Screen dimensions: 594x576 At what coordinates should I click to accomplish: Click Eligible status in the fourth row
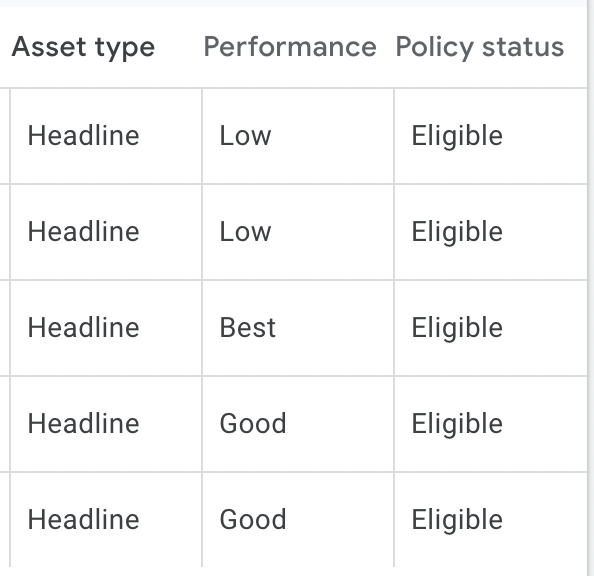tap(457, 424)
